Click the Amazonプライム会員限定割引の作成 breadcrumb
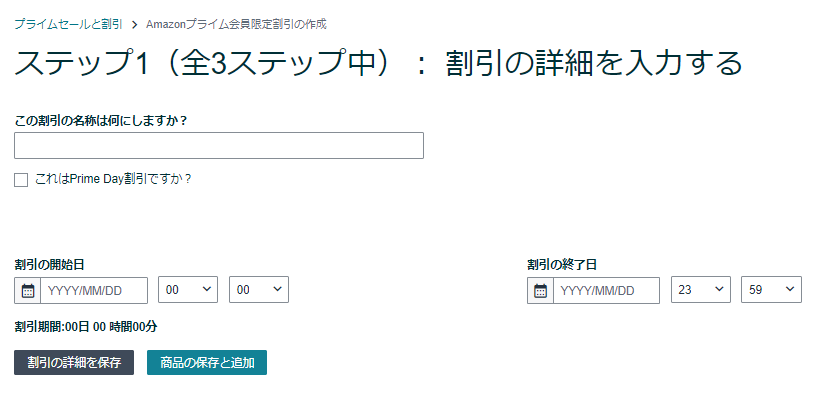This screenshot has height=412, width=829. pos(236,24)
